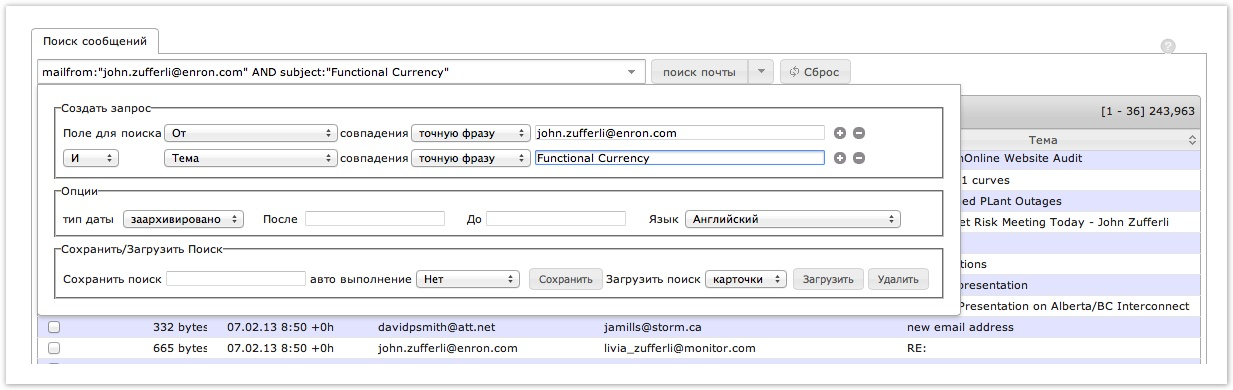
Task: Click the Сброс button
Action: point(815,72)
